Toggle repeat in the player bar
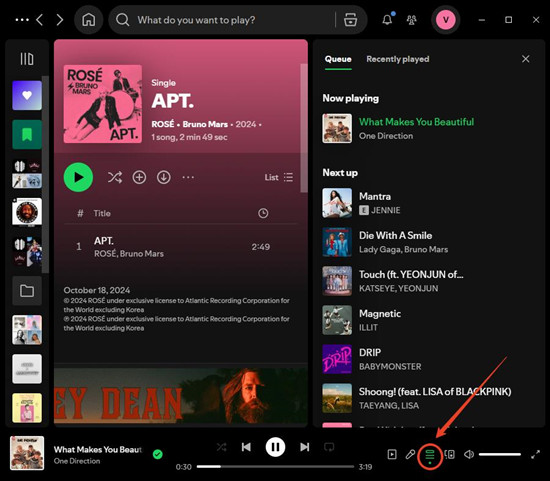This screenshot has height=481, width=550. (329, 447)
